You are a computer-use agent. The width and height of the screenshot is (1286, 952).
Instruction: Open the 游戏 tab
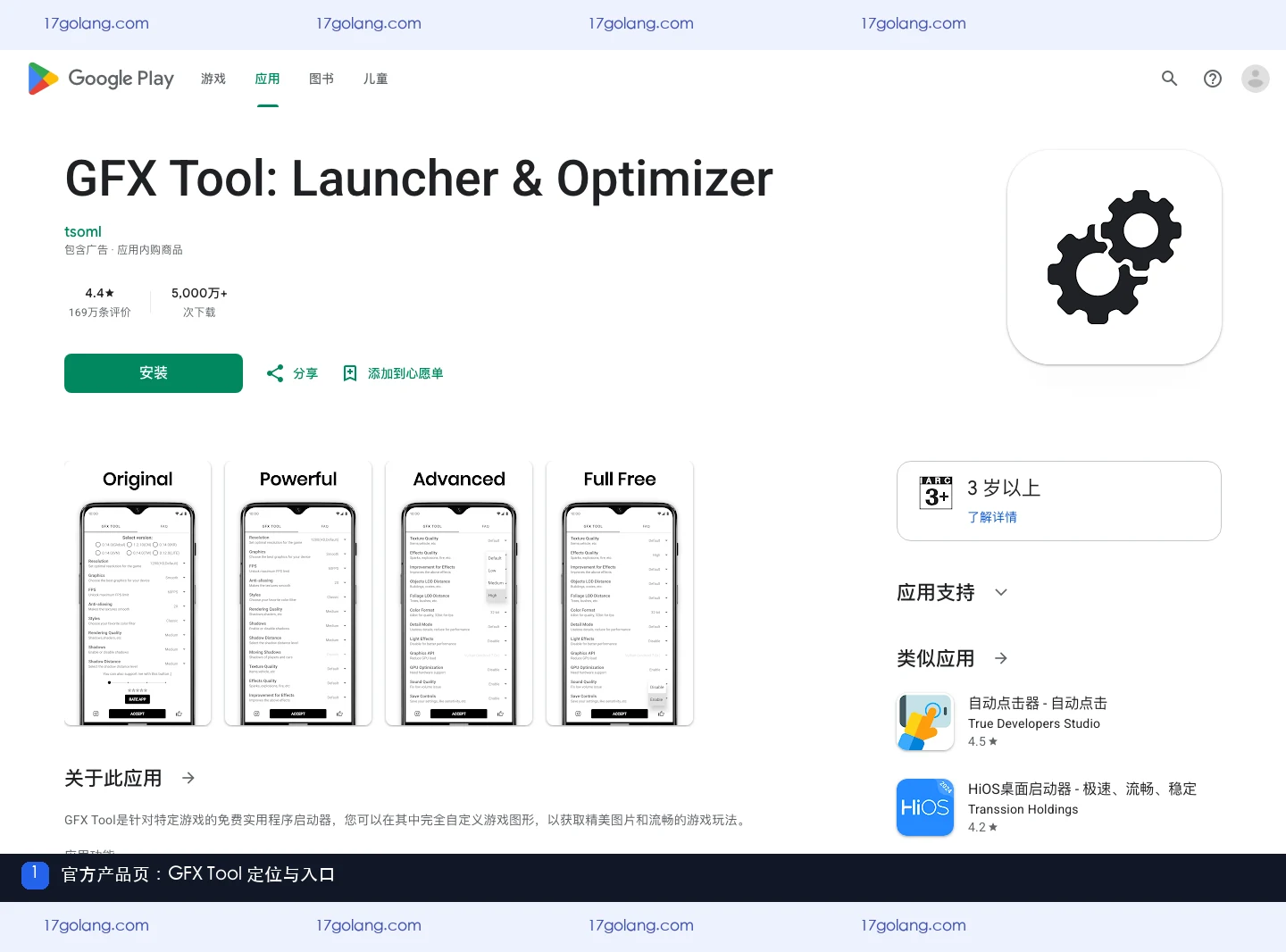pyautogui.click(x=213, y=79)
